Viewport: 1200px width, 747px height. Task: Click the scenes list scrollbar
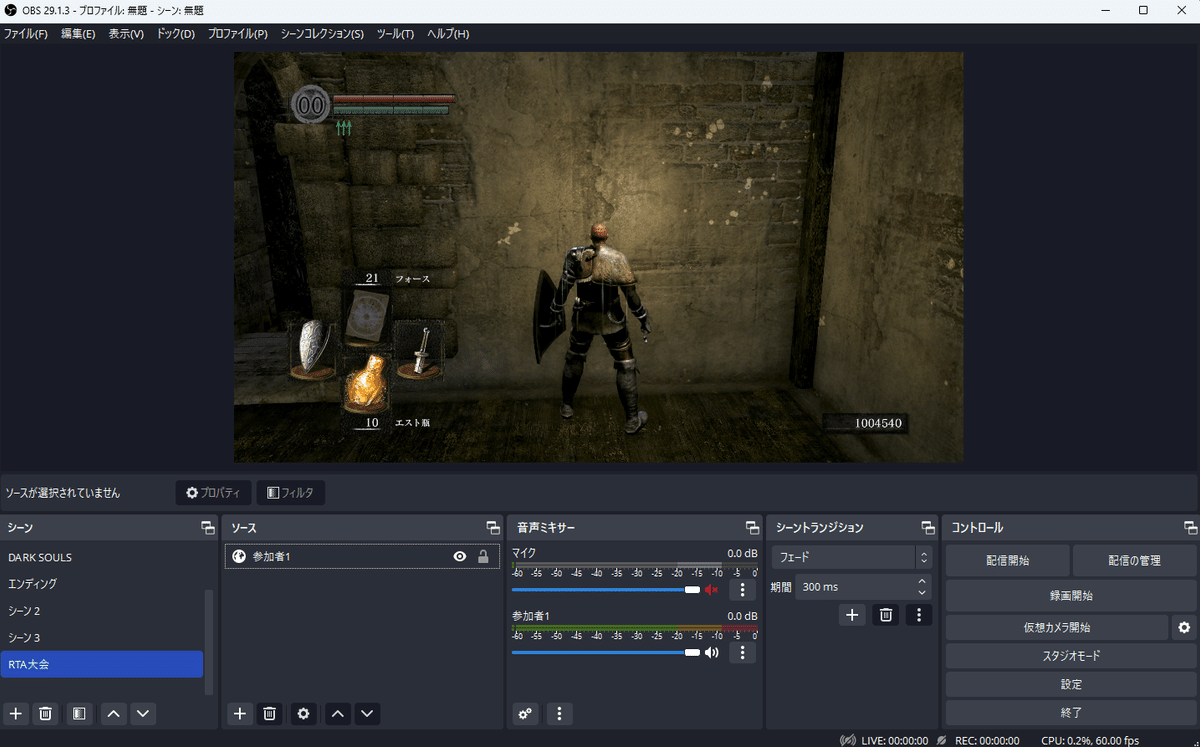[x=209, y=642]
